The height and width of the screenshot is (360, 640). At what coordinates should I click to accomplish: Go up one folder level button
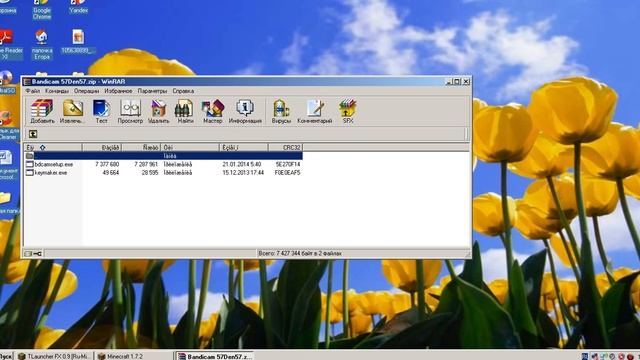[x=33, y=134]
